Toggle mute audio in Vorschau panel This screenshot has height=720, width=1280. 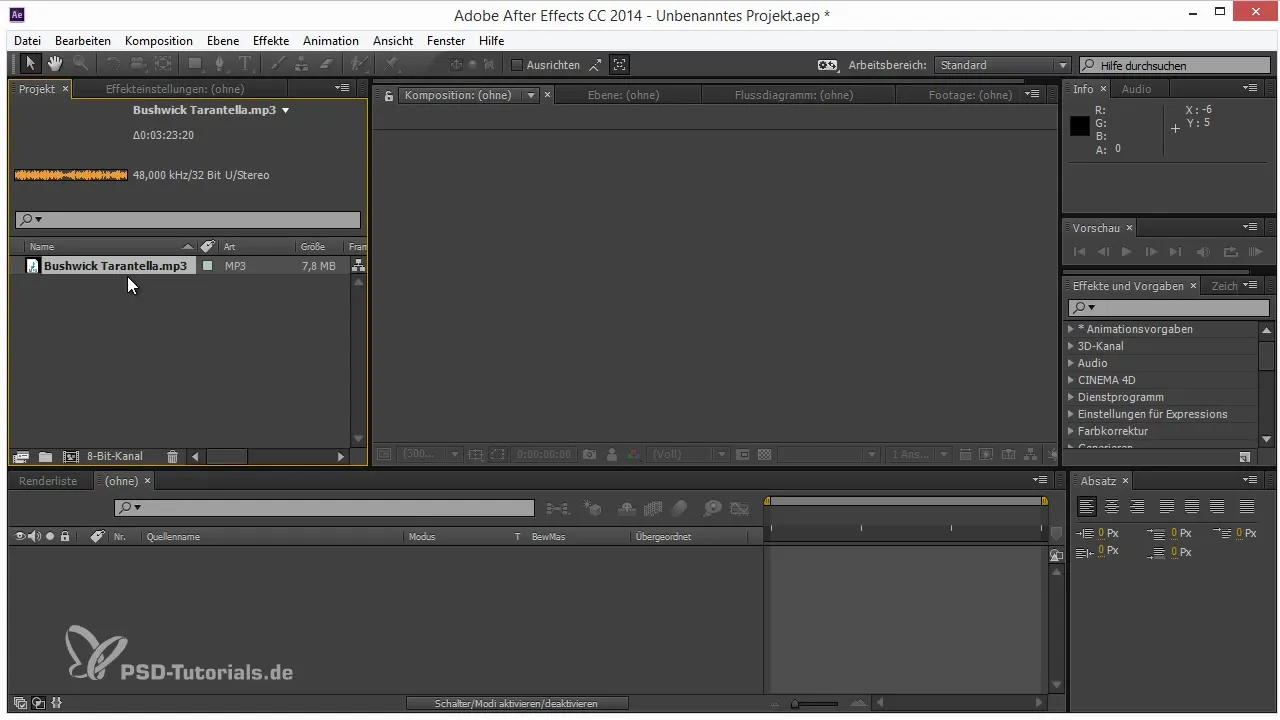pos(1203,252)
